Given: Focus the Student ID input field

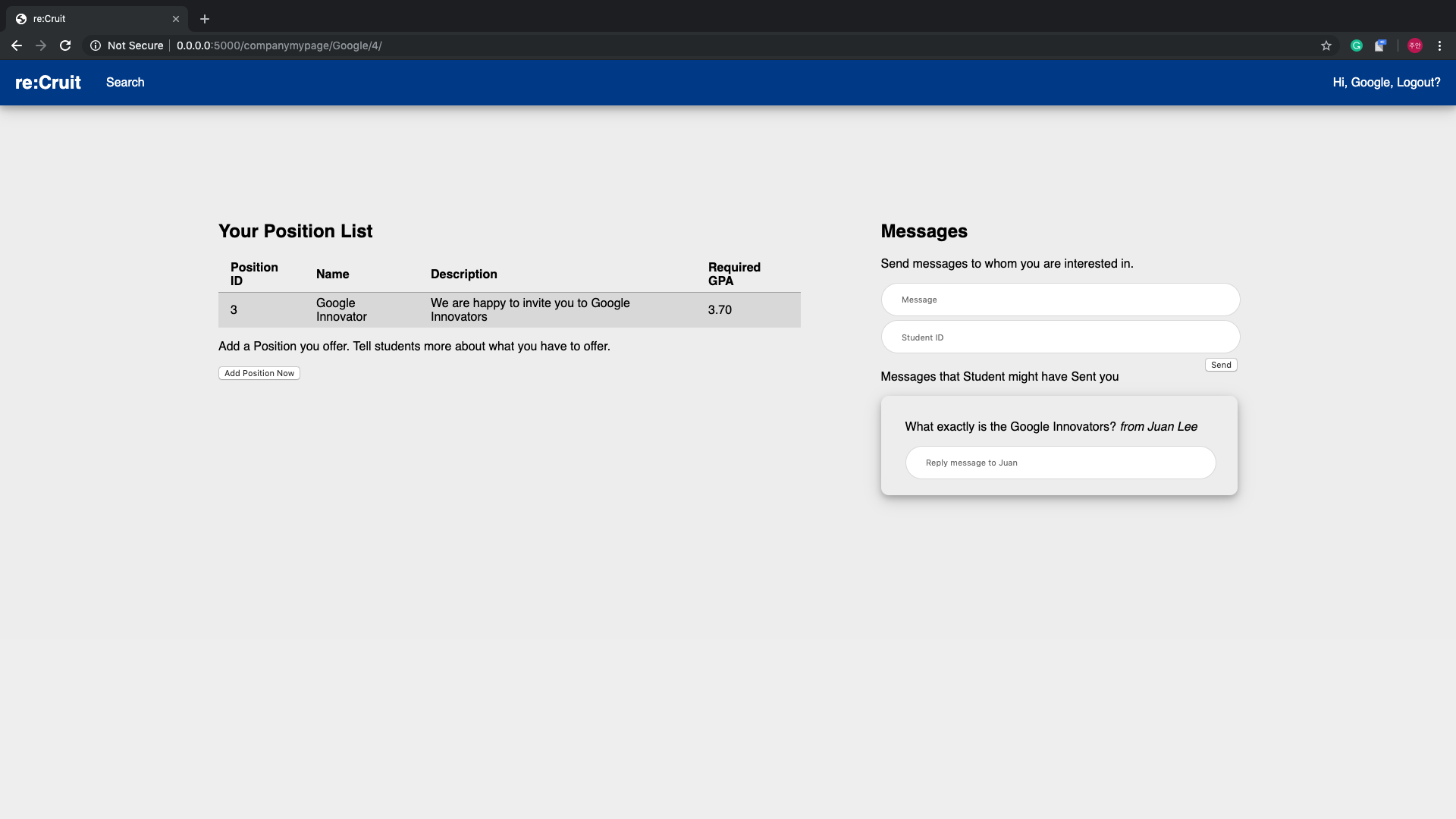Looking at the screenshot, I should click(1060, 337).
